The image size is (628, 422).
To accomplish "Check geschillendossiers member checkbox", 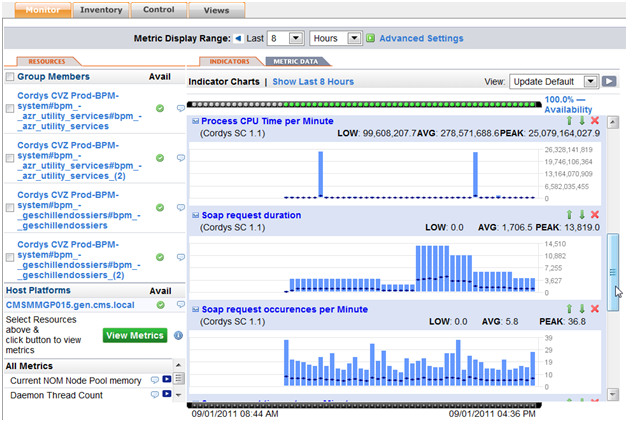I will pyautogui.click(x=10, y=207).
